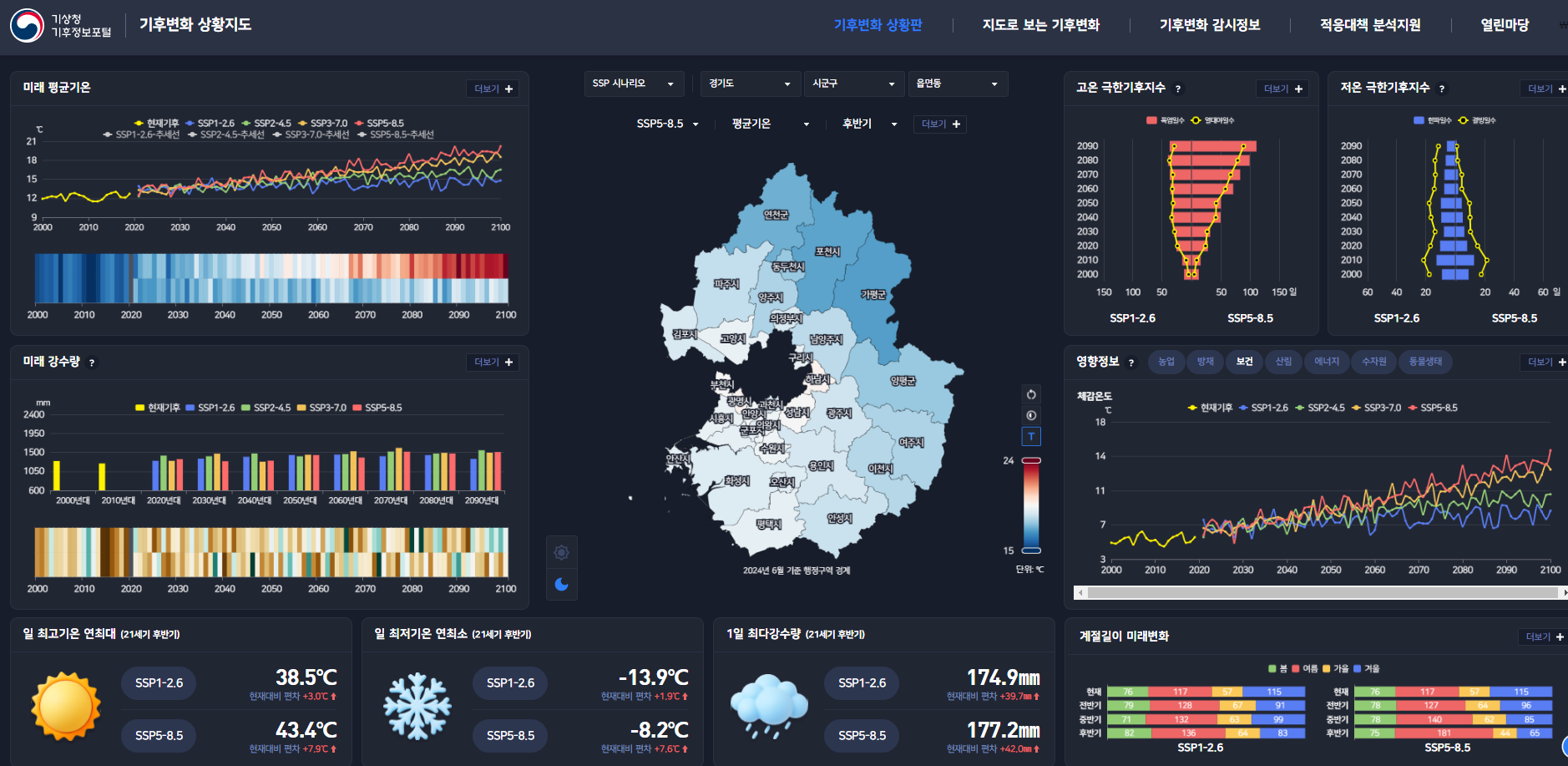The height and width of the screenshot is (766, 1568).
Task: Click the map temperature color gradient bar
Action: pyautogui.click(x=1032, y=505)
